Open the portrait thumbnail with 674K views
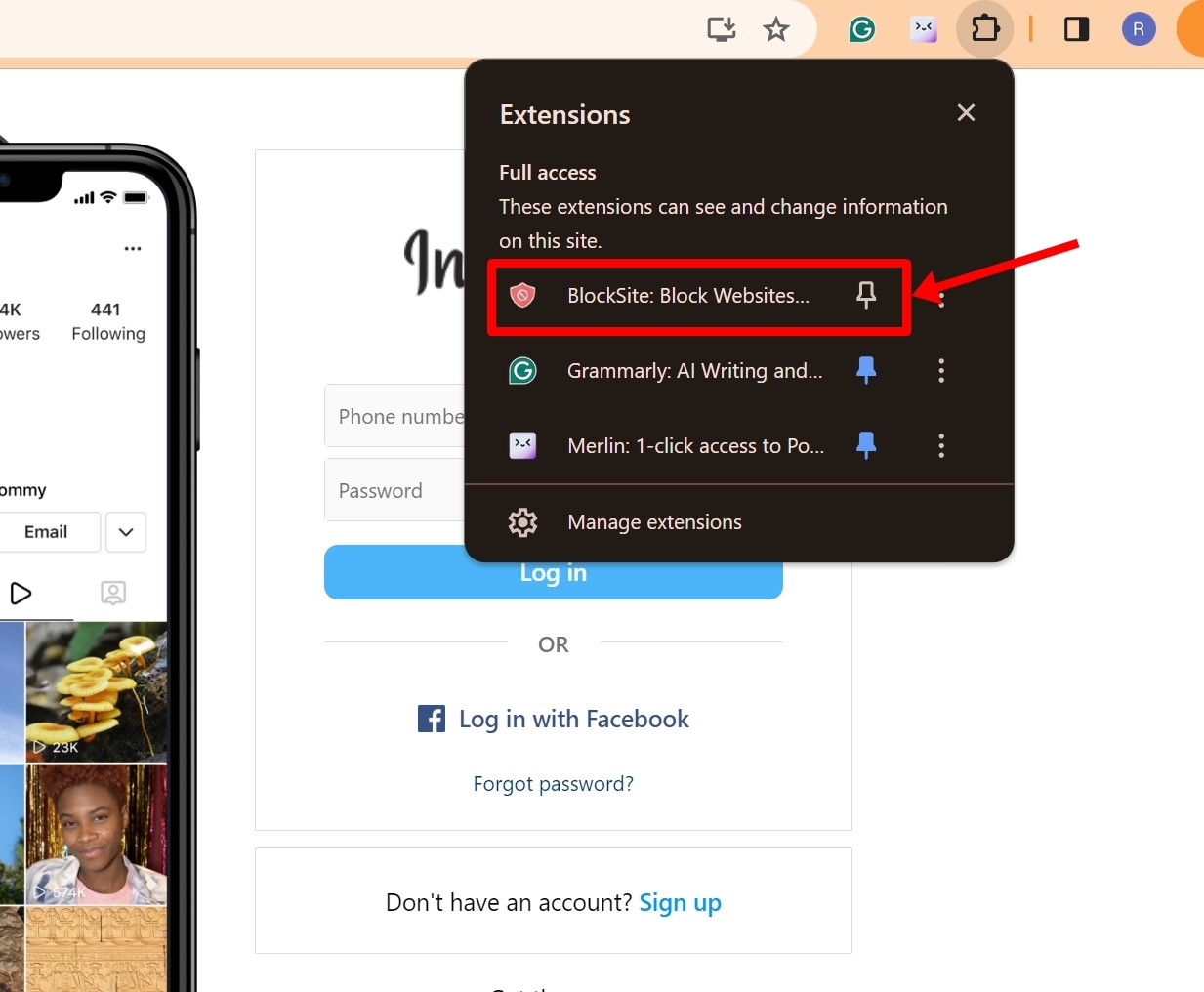Screen dimensions: 1204x992 tap(97, 834)
